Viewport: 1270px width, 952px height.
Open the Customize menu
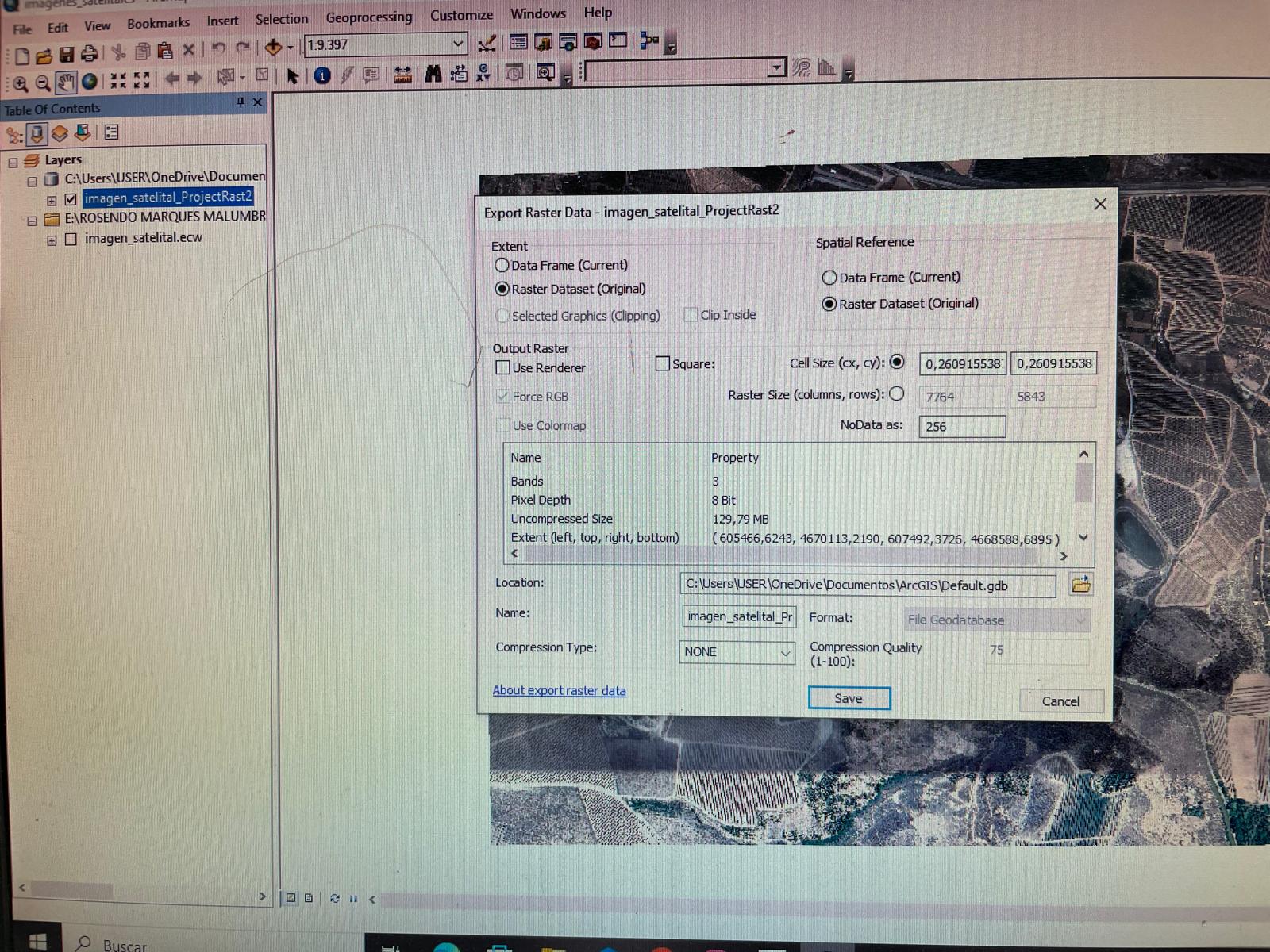coord(461,15)
